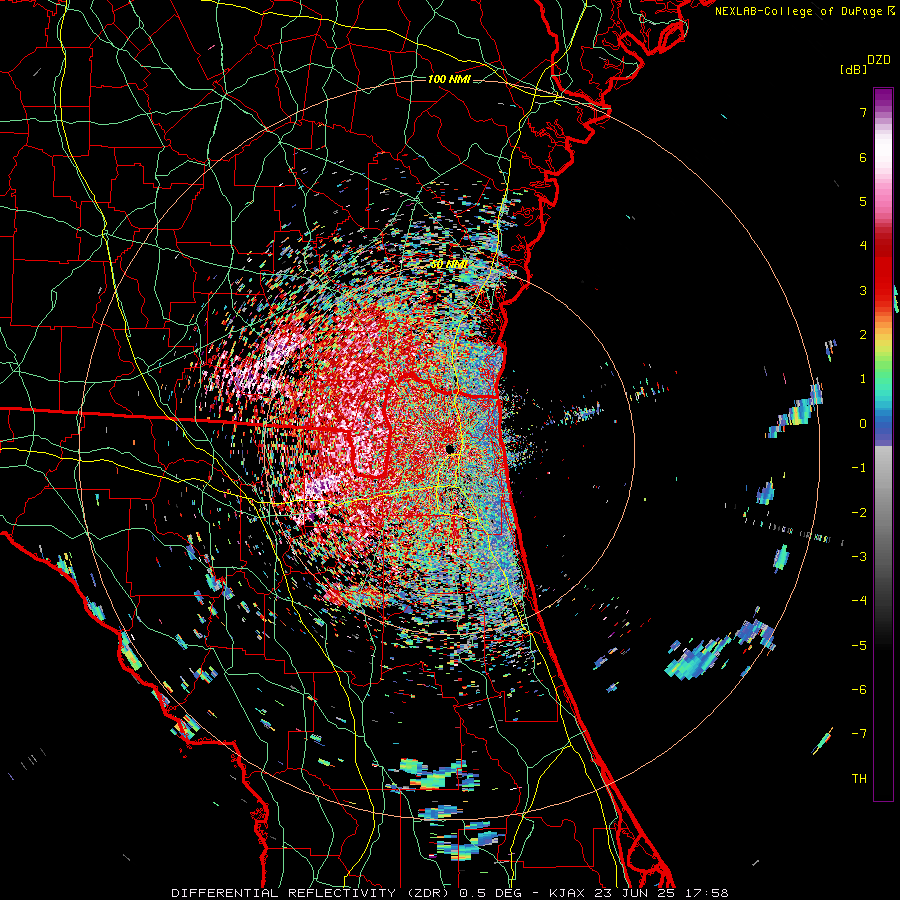Screen dimensions: 900x900
Task: Click the positive 6 scale value
Action: click(x=863, y=157)
